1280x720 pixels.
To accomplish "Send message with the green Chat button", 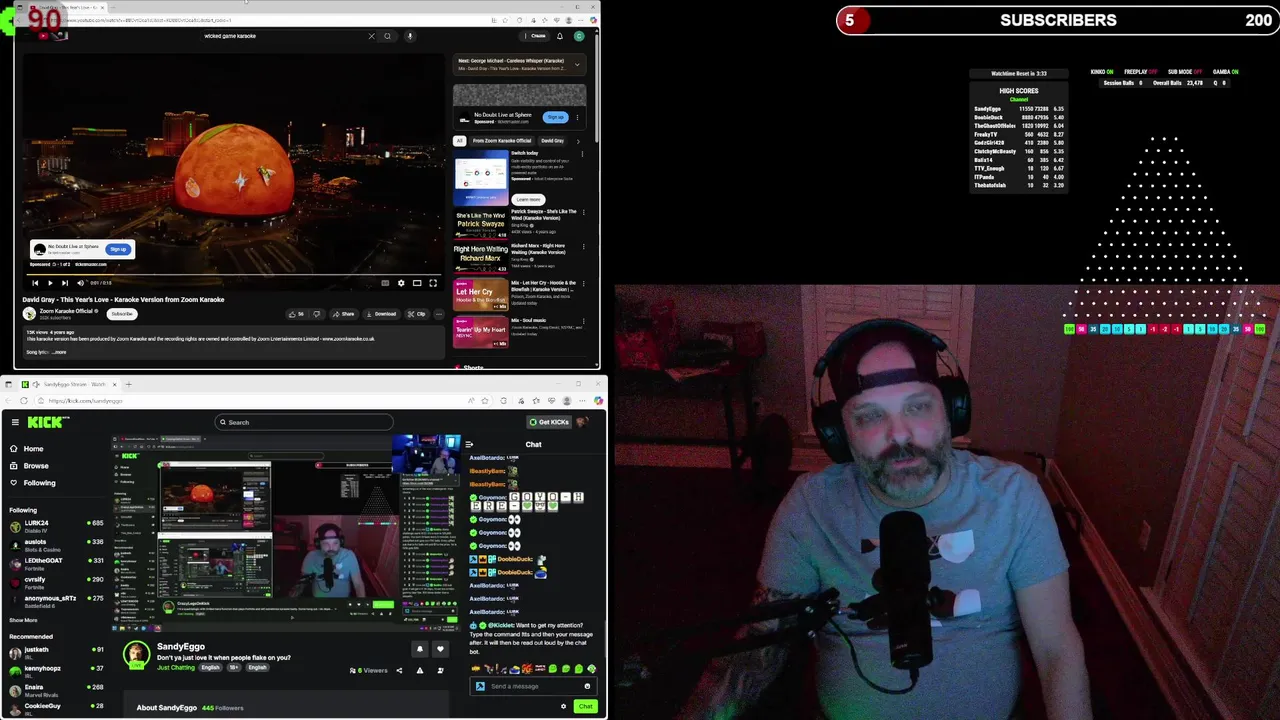I will pos(586,707).
